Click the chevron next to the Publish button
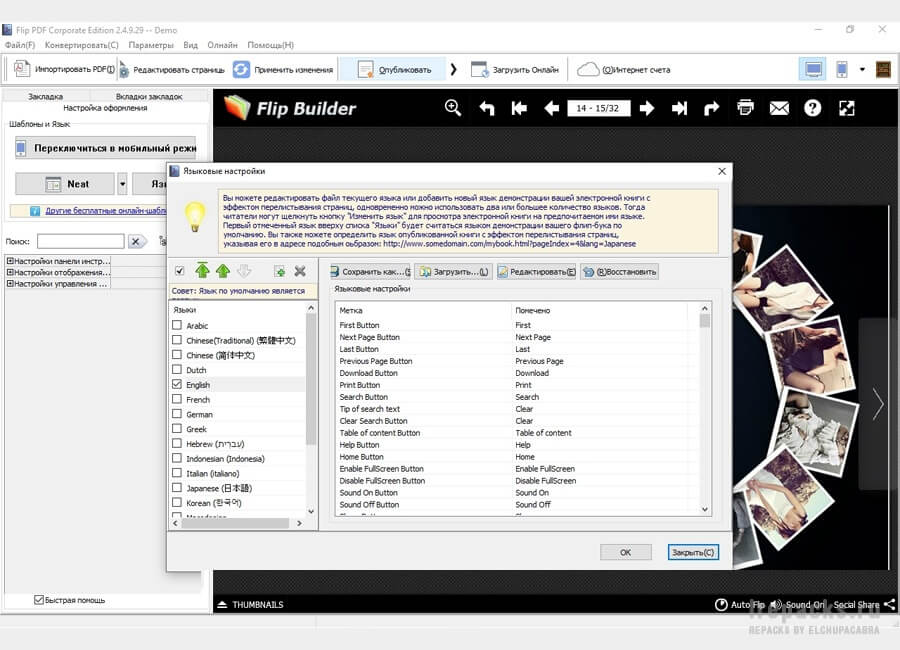The height and width of the screenshot is (650, 900). tap(453, 69)
